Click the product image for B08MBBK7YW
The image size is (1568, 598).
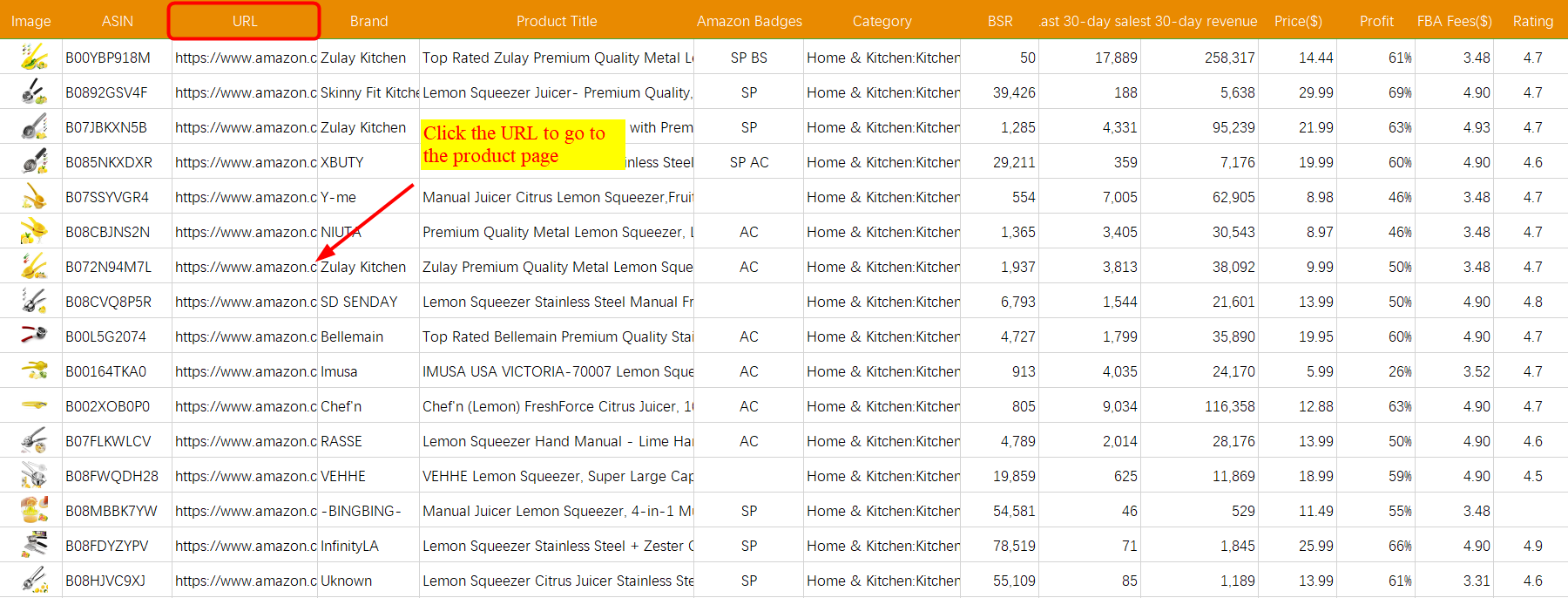click(34, 511)
